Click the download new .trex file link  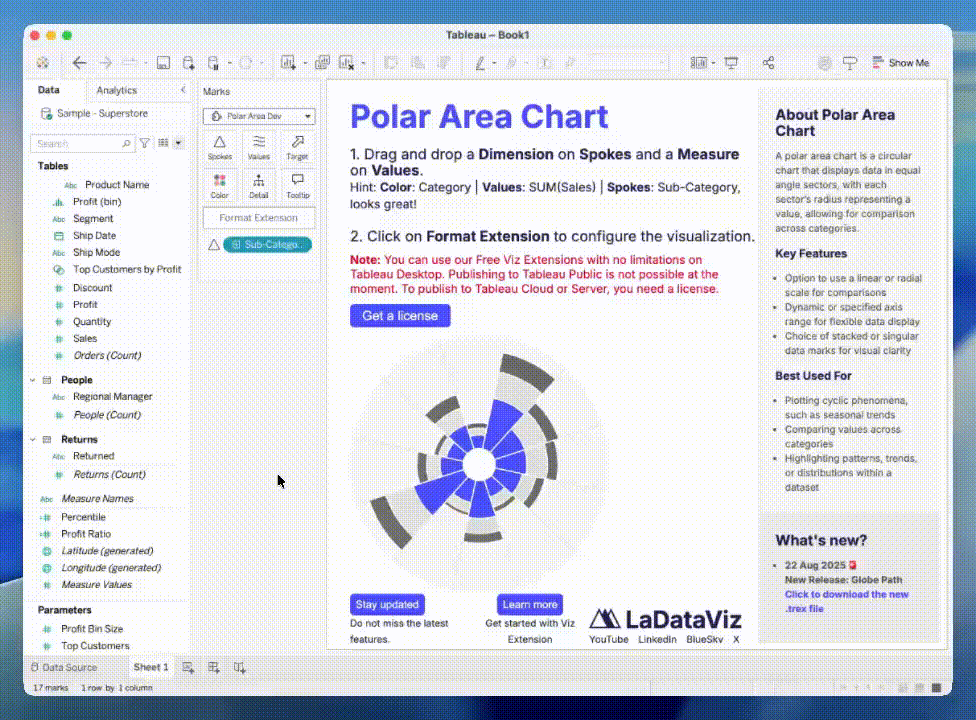(x=847, y=601)
